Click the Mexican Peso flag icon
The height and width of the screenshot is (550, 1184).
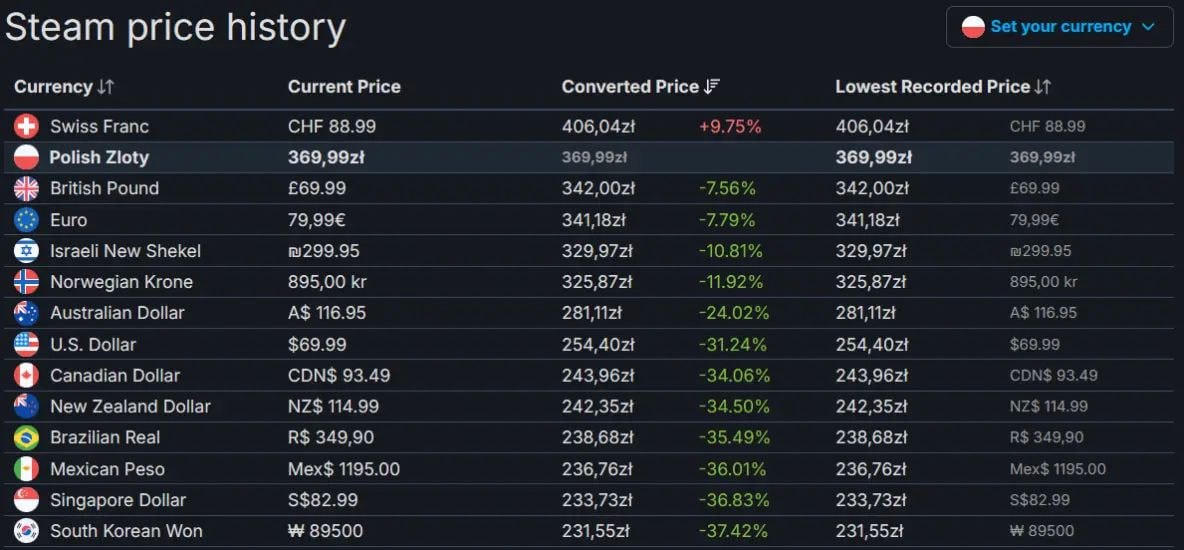[x=26, y=469]
